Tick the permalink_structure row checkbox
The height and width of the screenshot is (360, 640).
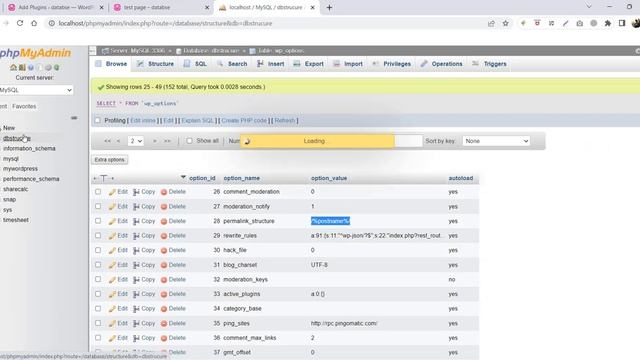click(x=98, y=221)
